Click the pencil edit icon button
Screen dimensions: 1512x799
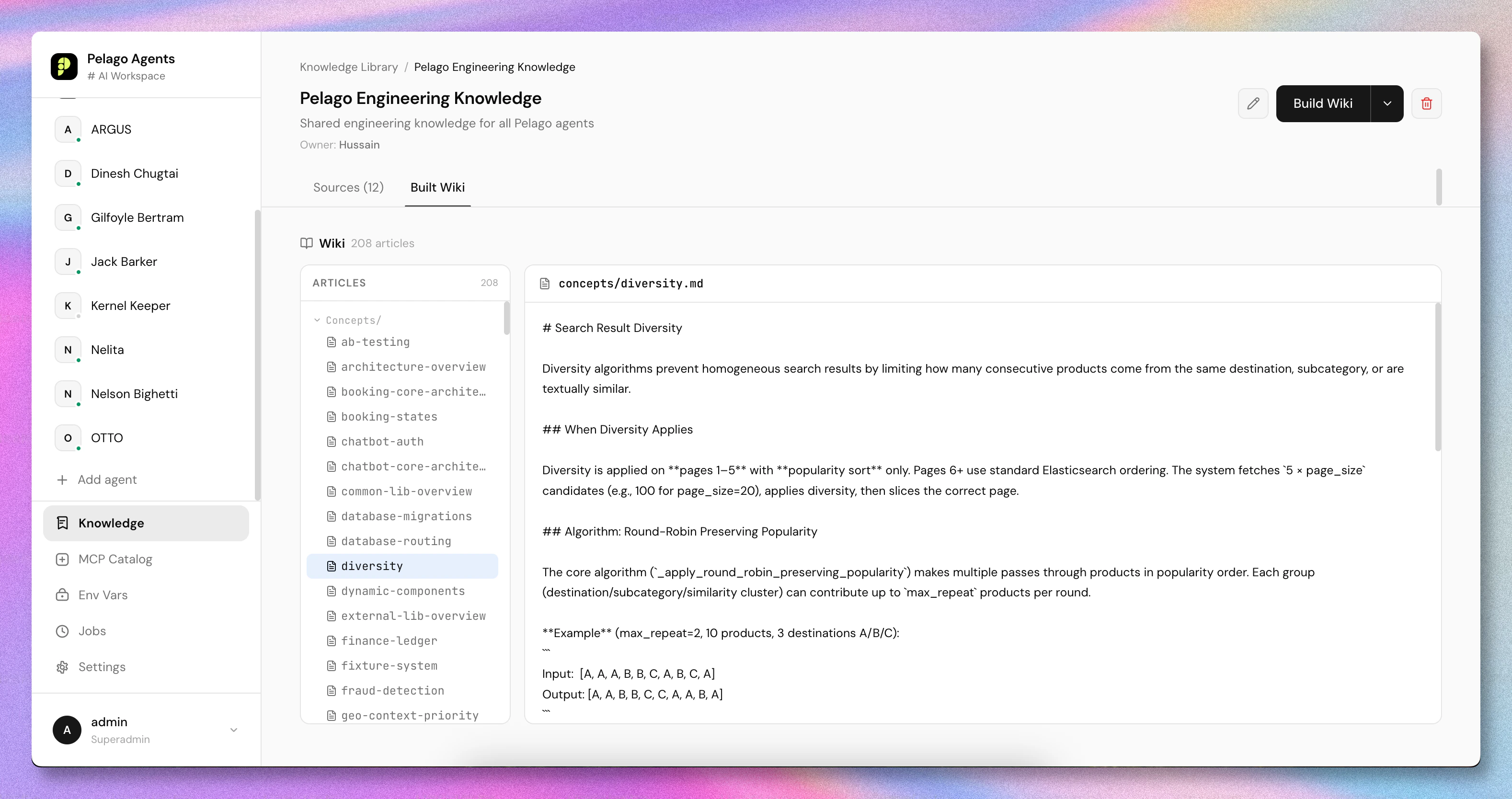coord(1252,103)
